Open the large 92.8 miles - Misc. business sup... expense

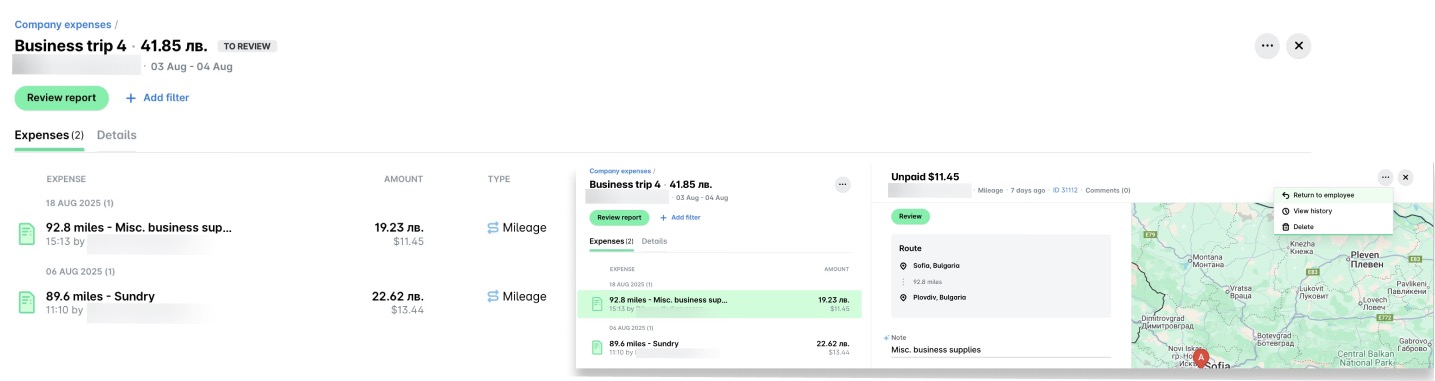pyautogui.click(x=139, y=228)
